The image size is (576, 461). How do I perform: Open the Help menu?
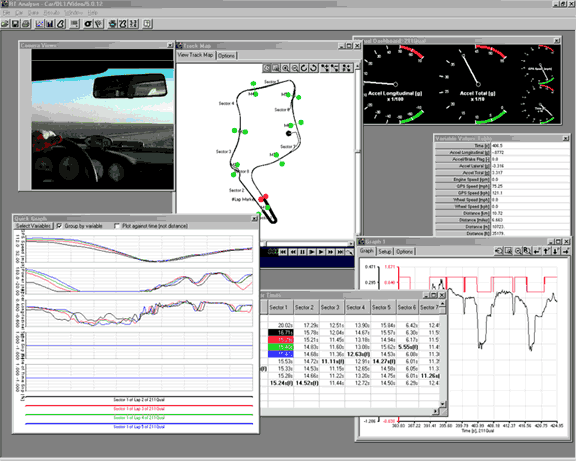tap(93, 13)
